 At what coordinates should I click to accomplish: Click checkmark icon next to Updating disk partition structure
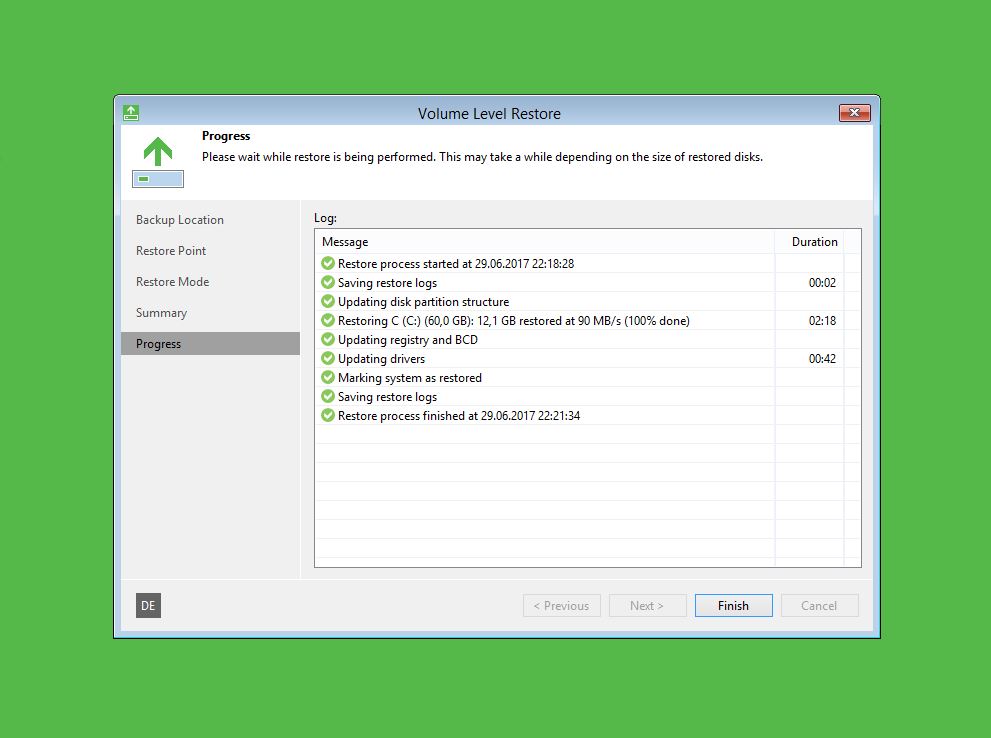tap(328, 302)
